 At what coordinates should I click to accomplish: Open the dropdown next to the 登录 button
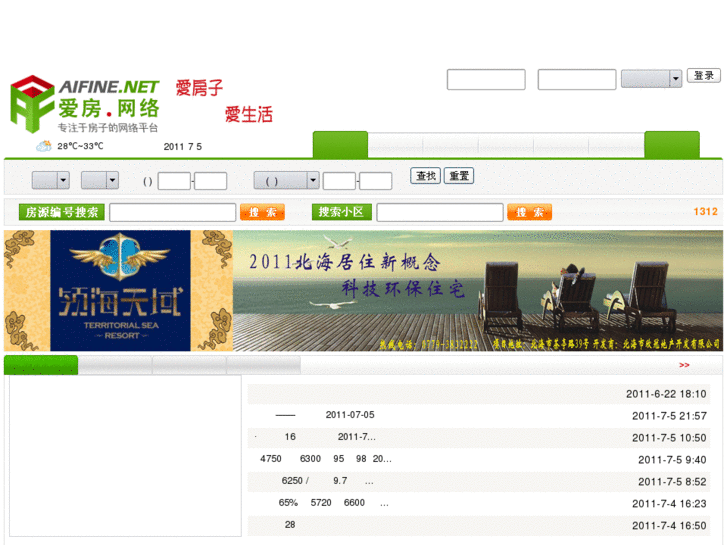tap(651, 78)
